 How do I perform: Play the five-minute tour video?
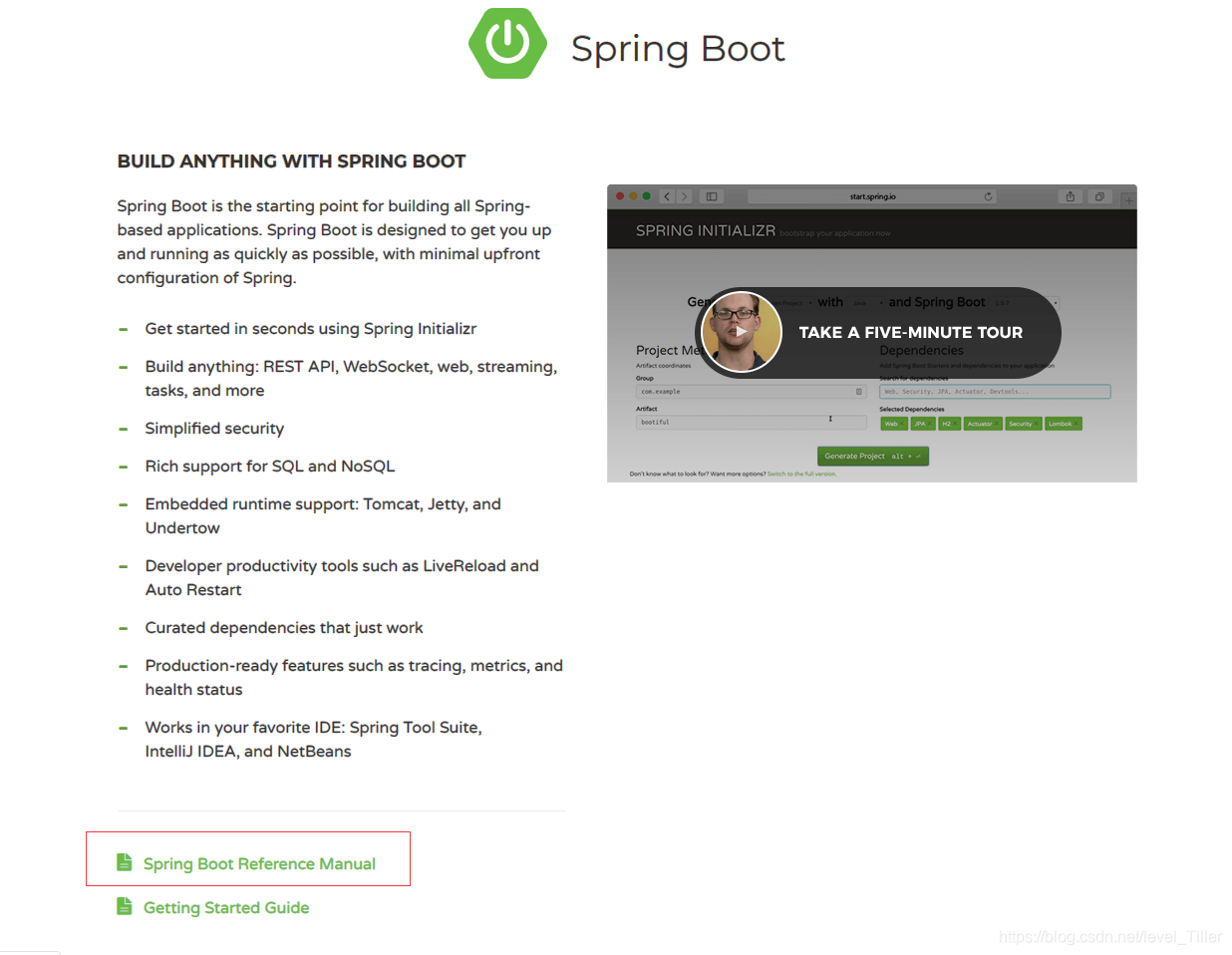(743, 332)
